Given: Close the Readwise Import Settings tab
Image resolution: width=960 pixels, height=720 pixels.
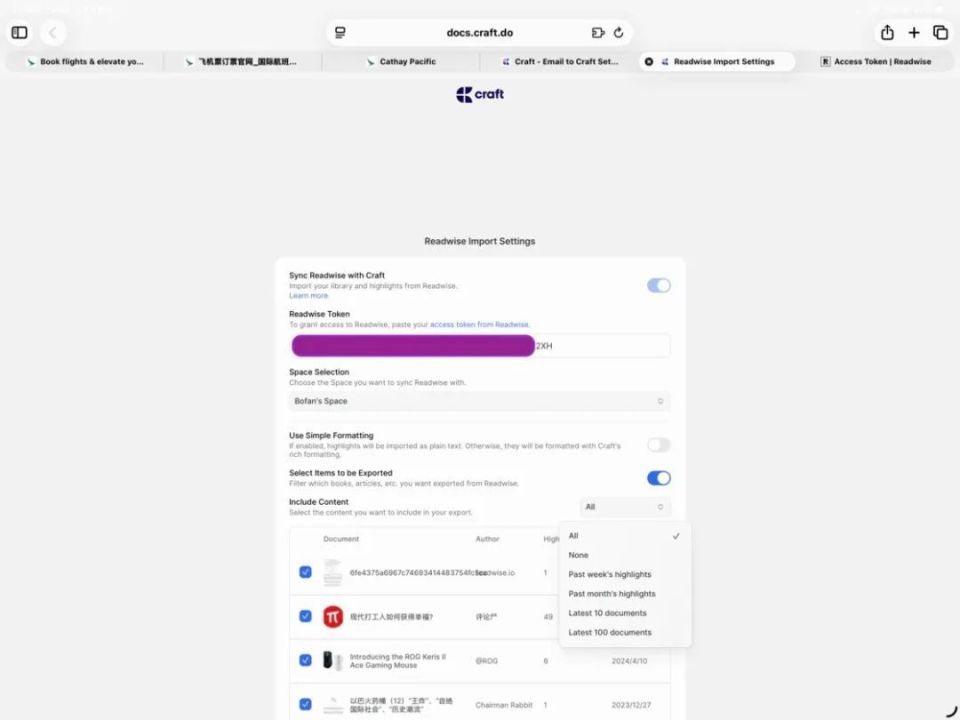Looking at the screenshot, I should pos(649,61).
